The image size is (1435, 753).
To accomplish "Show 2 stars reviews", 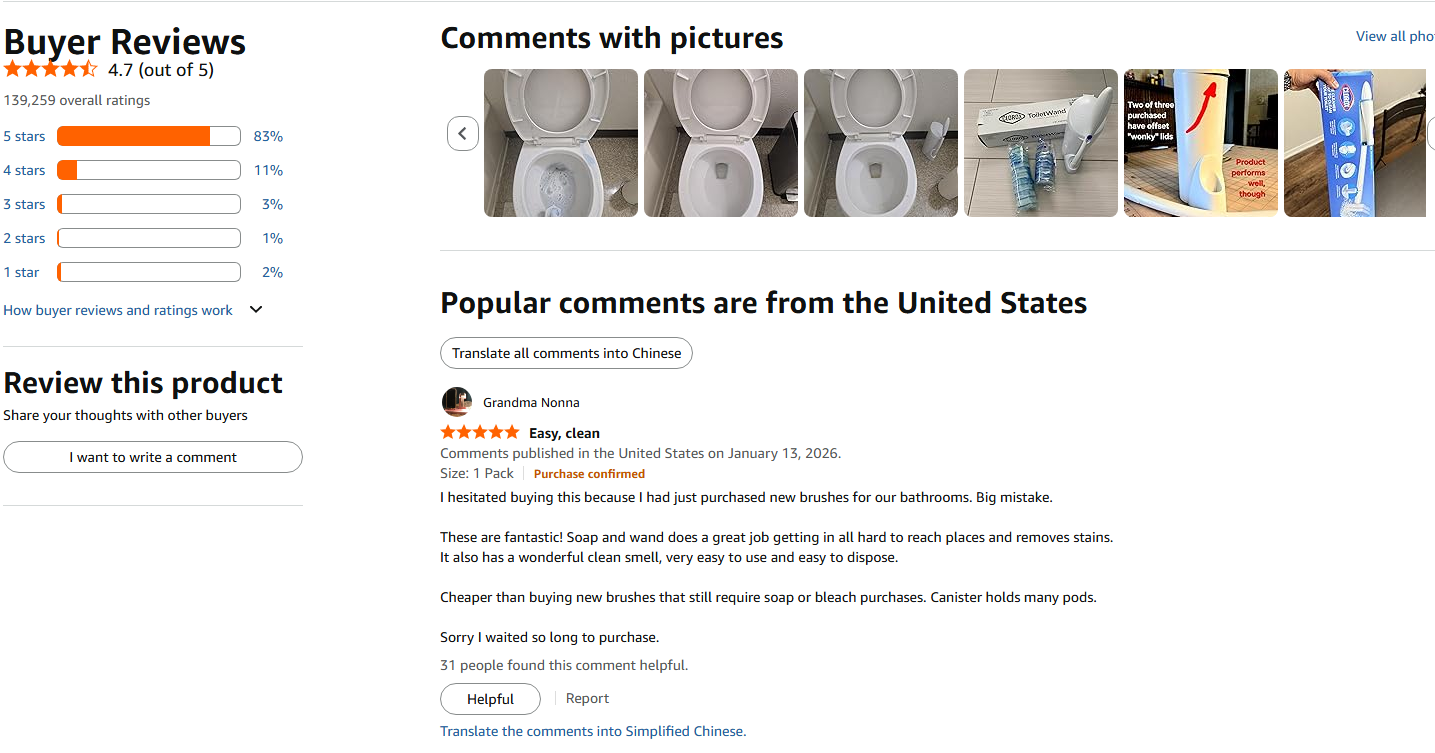I will pos(24,238).
